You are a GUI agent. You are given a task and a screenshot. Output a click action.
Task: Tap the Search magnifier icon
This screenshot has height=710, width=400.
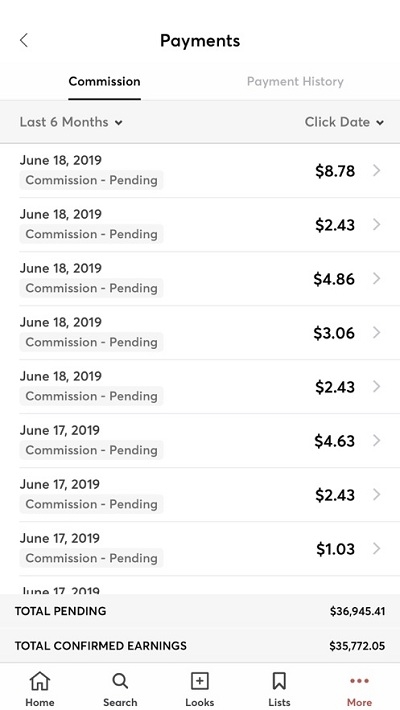120,681
